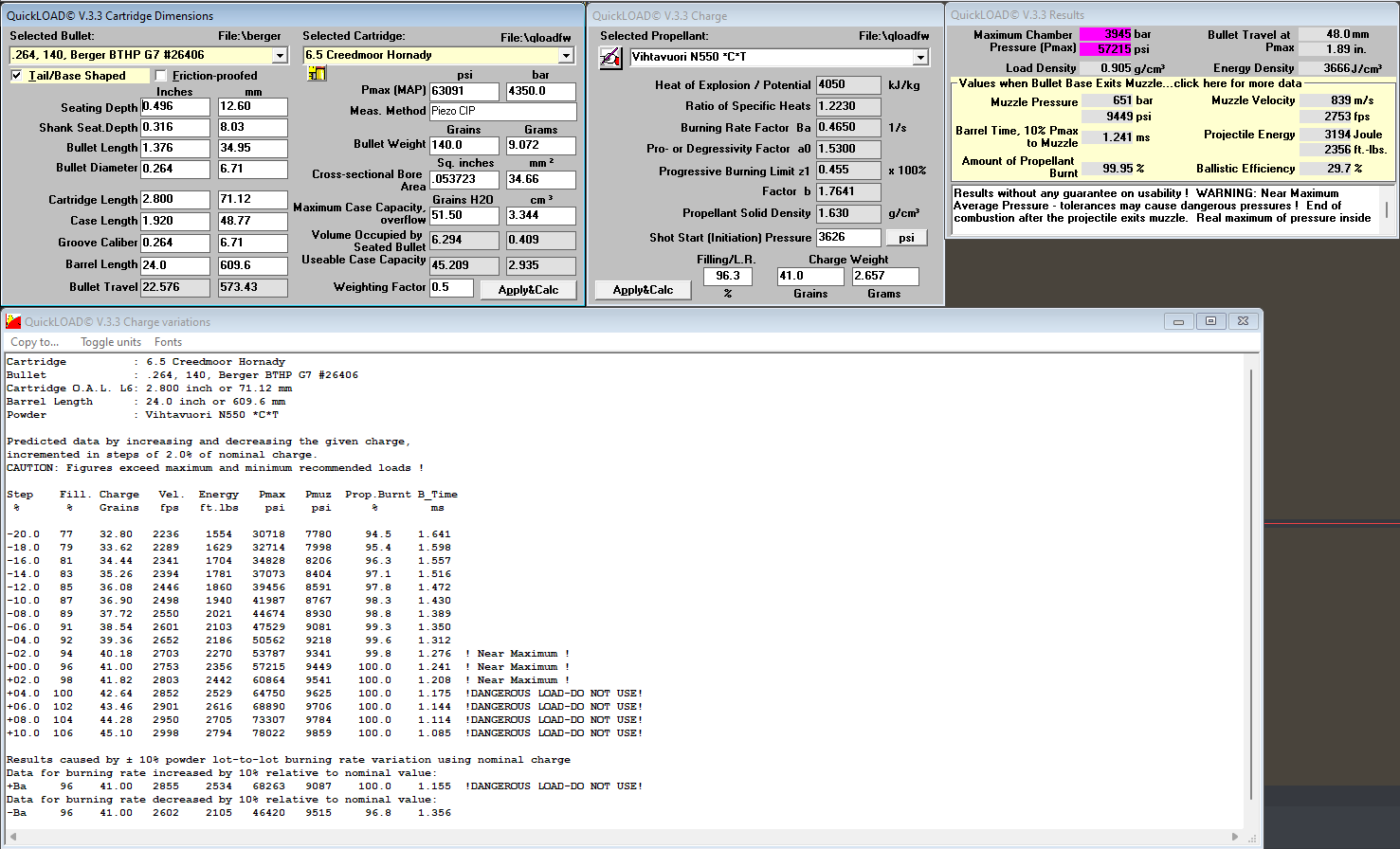Click the Maximum Chamber Pressure psi value 57215

(1106, 48)
